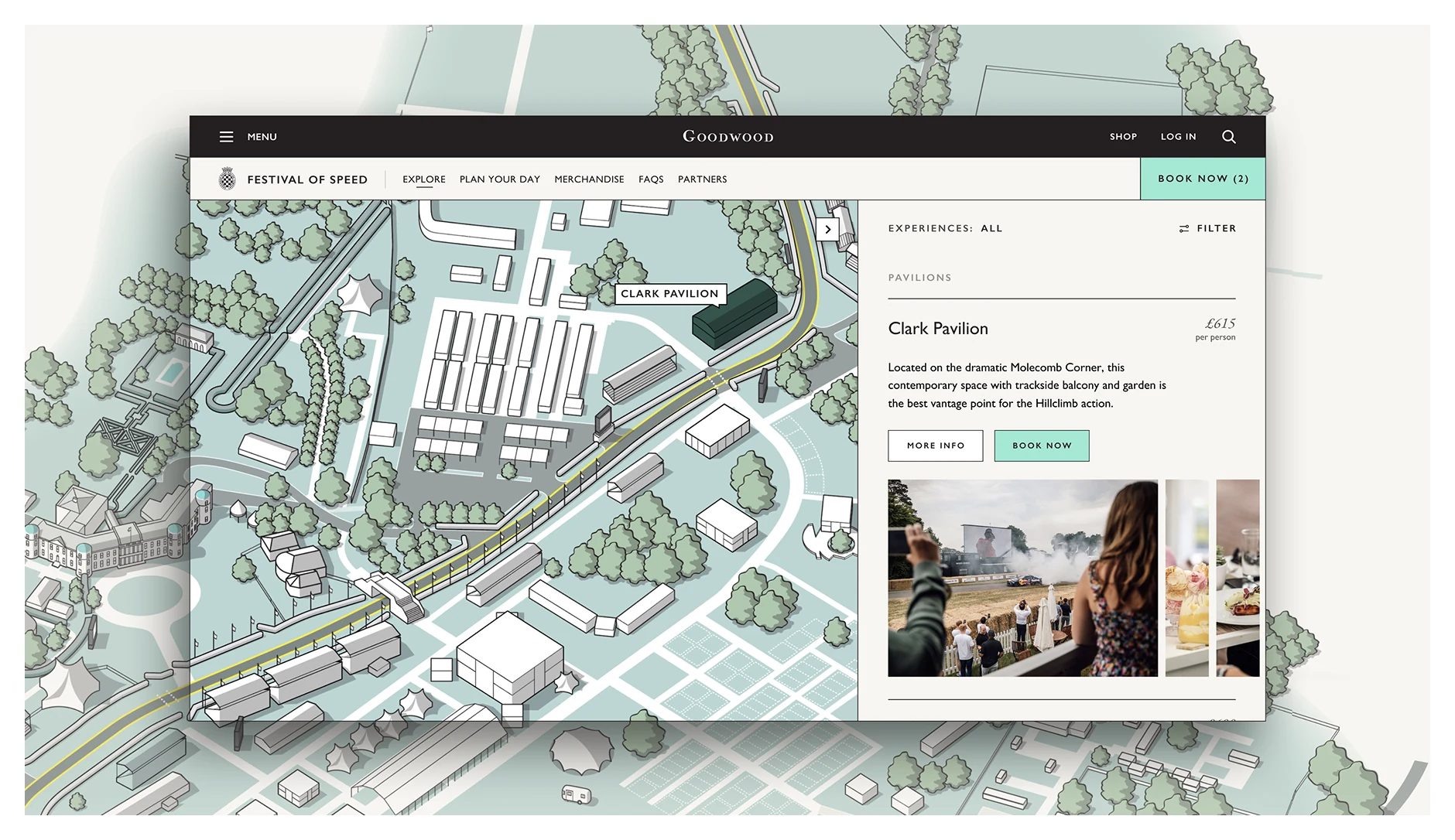This screenshot has height=840, width=1455.
Task: Open the FAQS tab
Action: tap(651, 179)
